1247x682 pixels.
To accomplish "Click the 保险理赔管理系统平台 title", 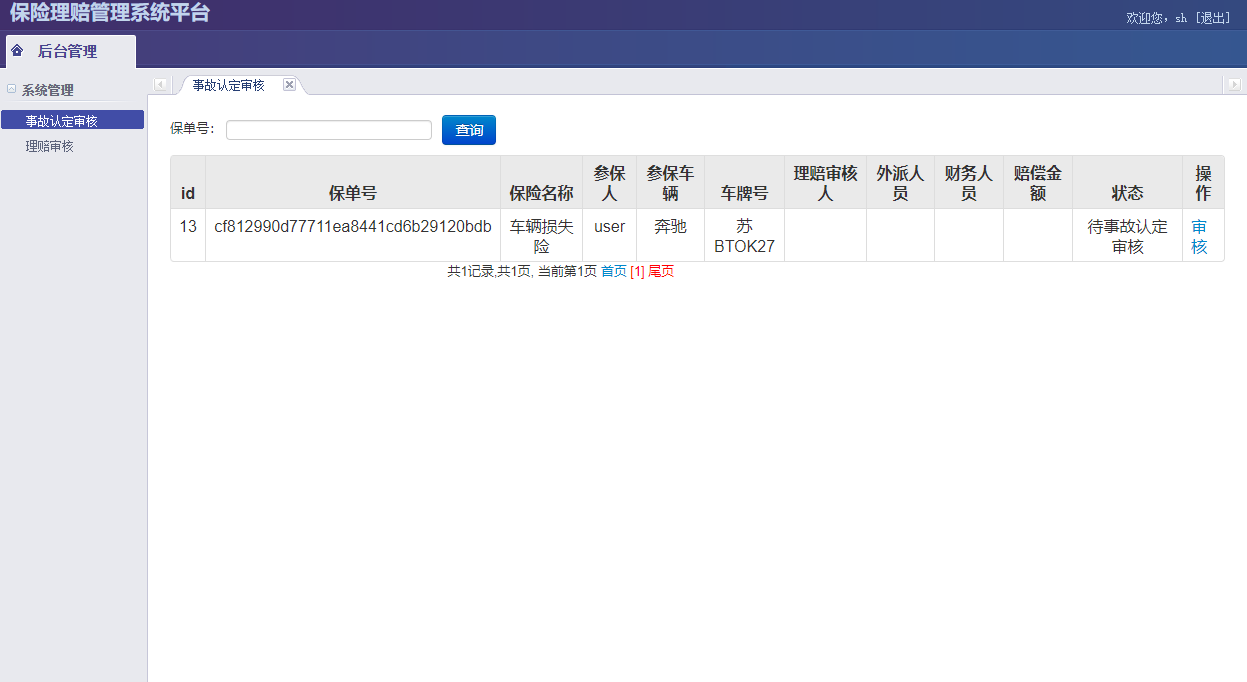I will (x=110, y=13).
